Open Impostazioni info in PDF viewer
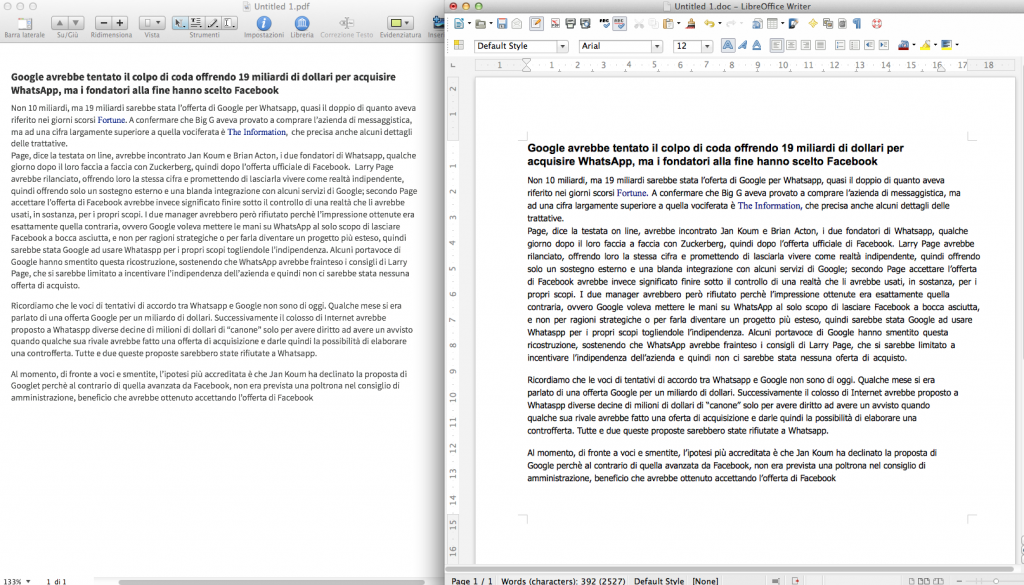1024x585 pixels. click(x=264, y=23)
